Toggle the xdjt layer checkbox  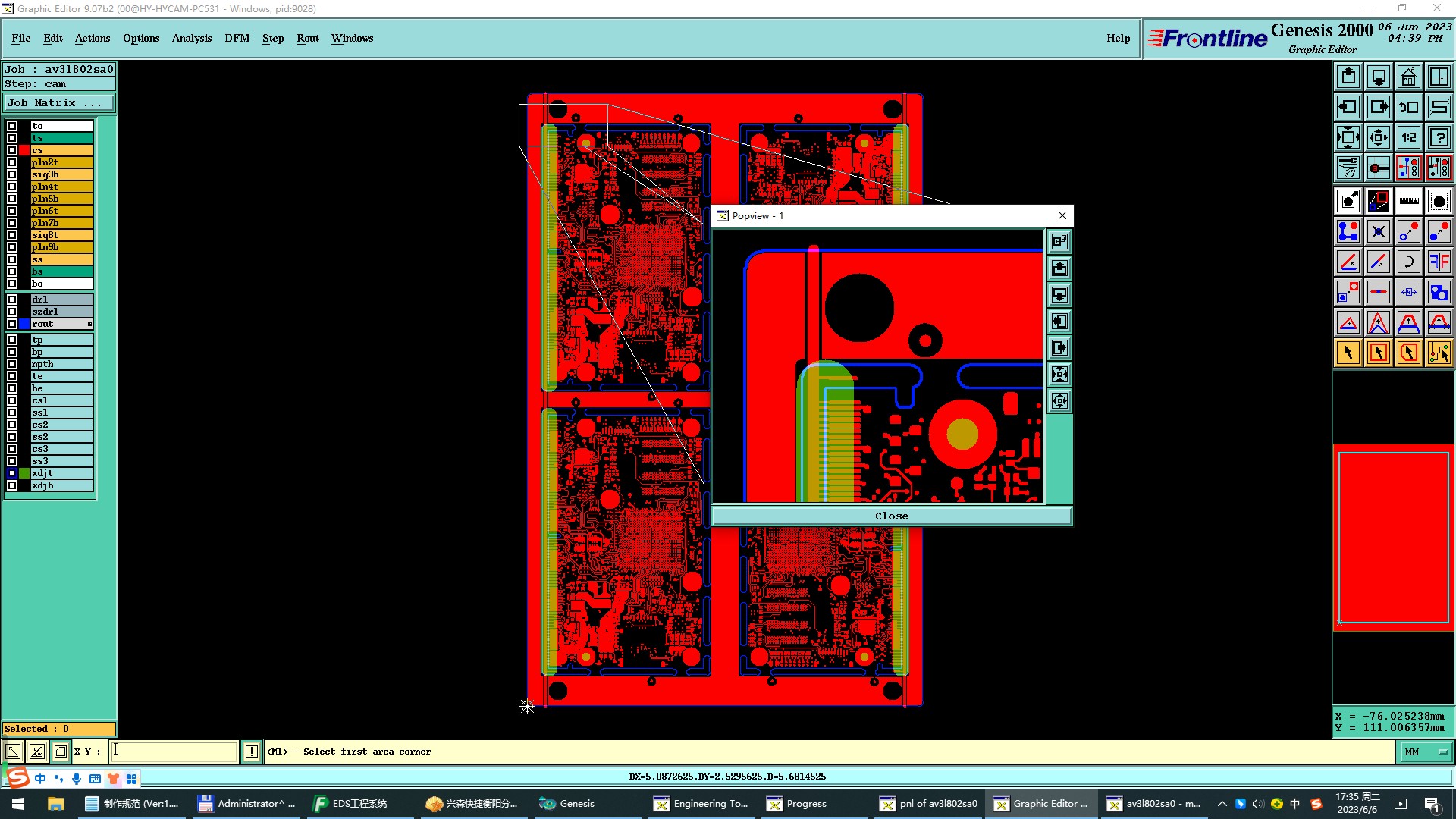pyautogui.click(x=12, y=473)
